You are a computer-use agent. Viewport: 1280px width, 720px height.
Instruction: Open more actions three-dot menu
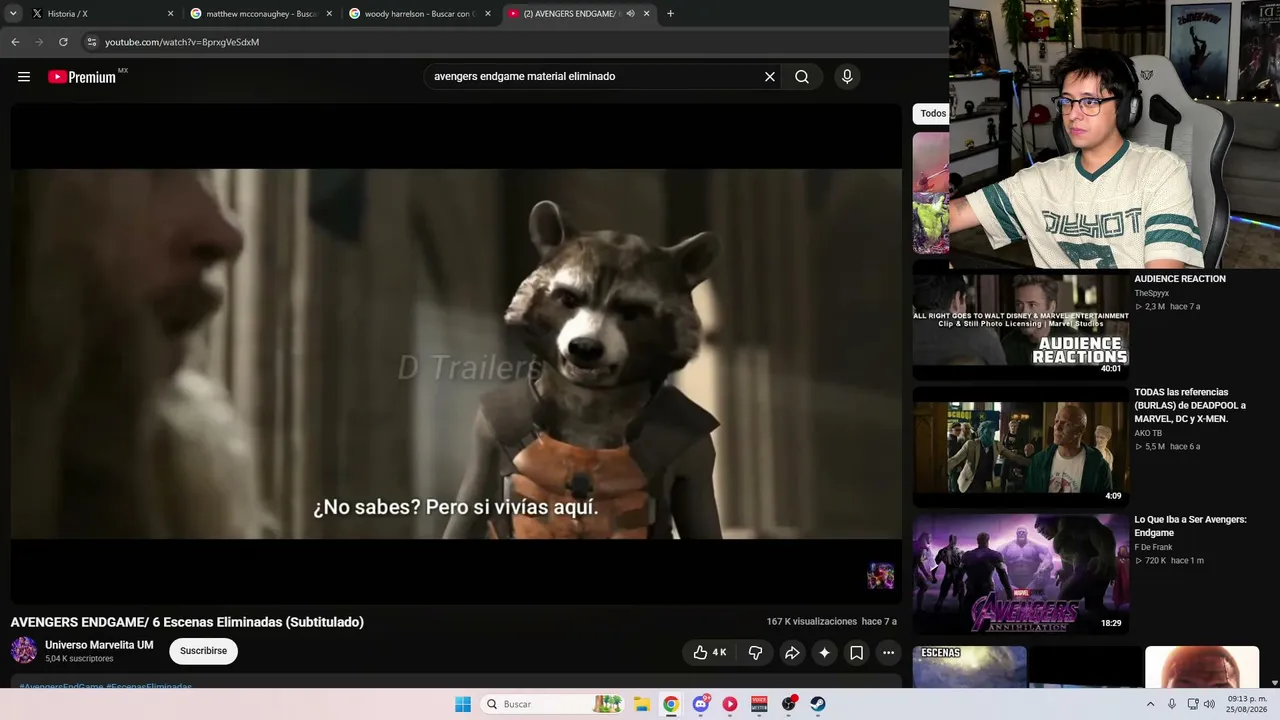tap(888, 653)
